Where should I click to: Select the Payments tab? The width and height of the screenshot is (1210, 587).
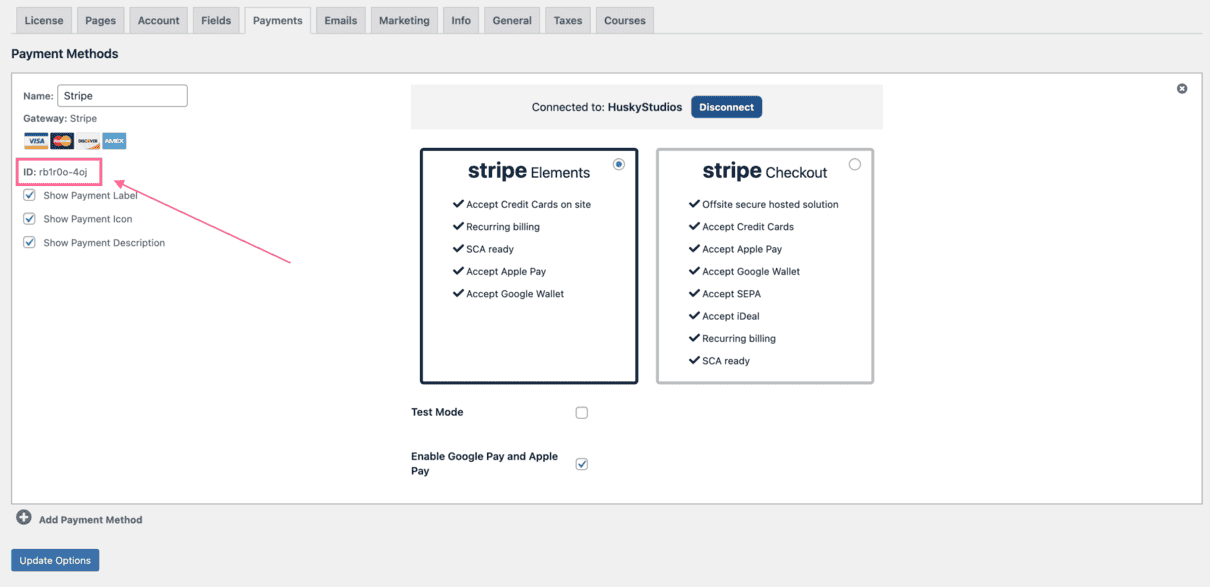pyautogui.click(x=278, y=20)
